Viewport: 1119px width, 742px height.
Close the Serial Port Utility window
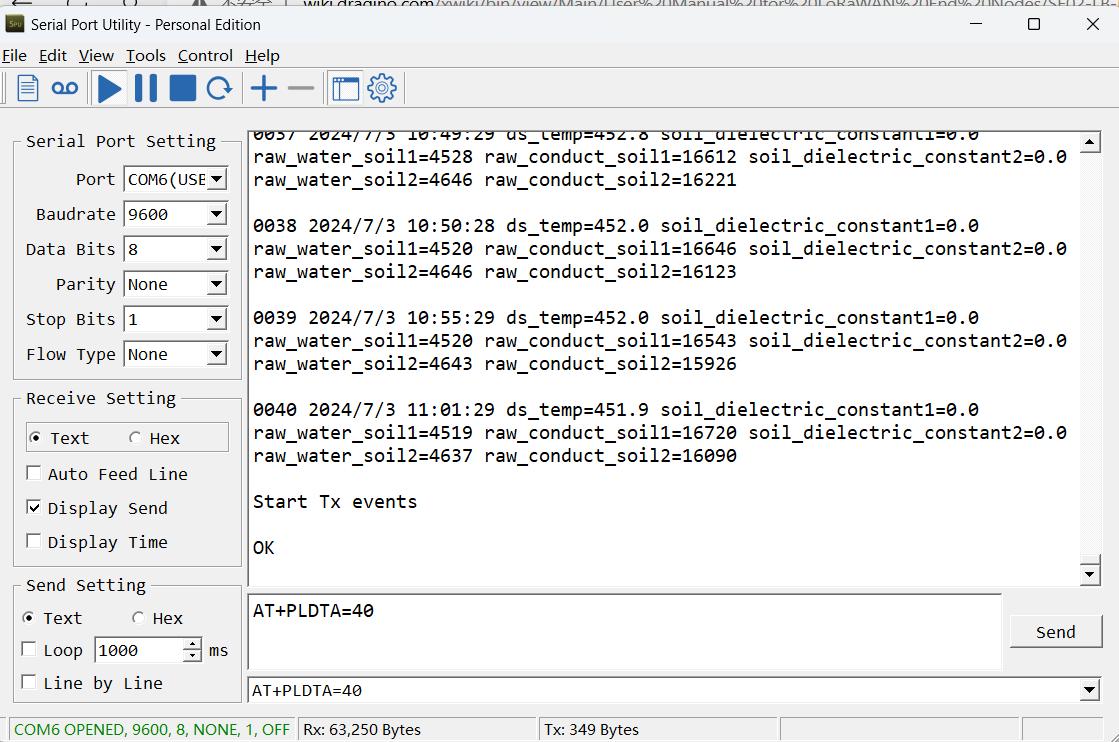coord(1093,24)
